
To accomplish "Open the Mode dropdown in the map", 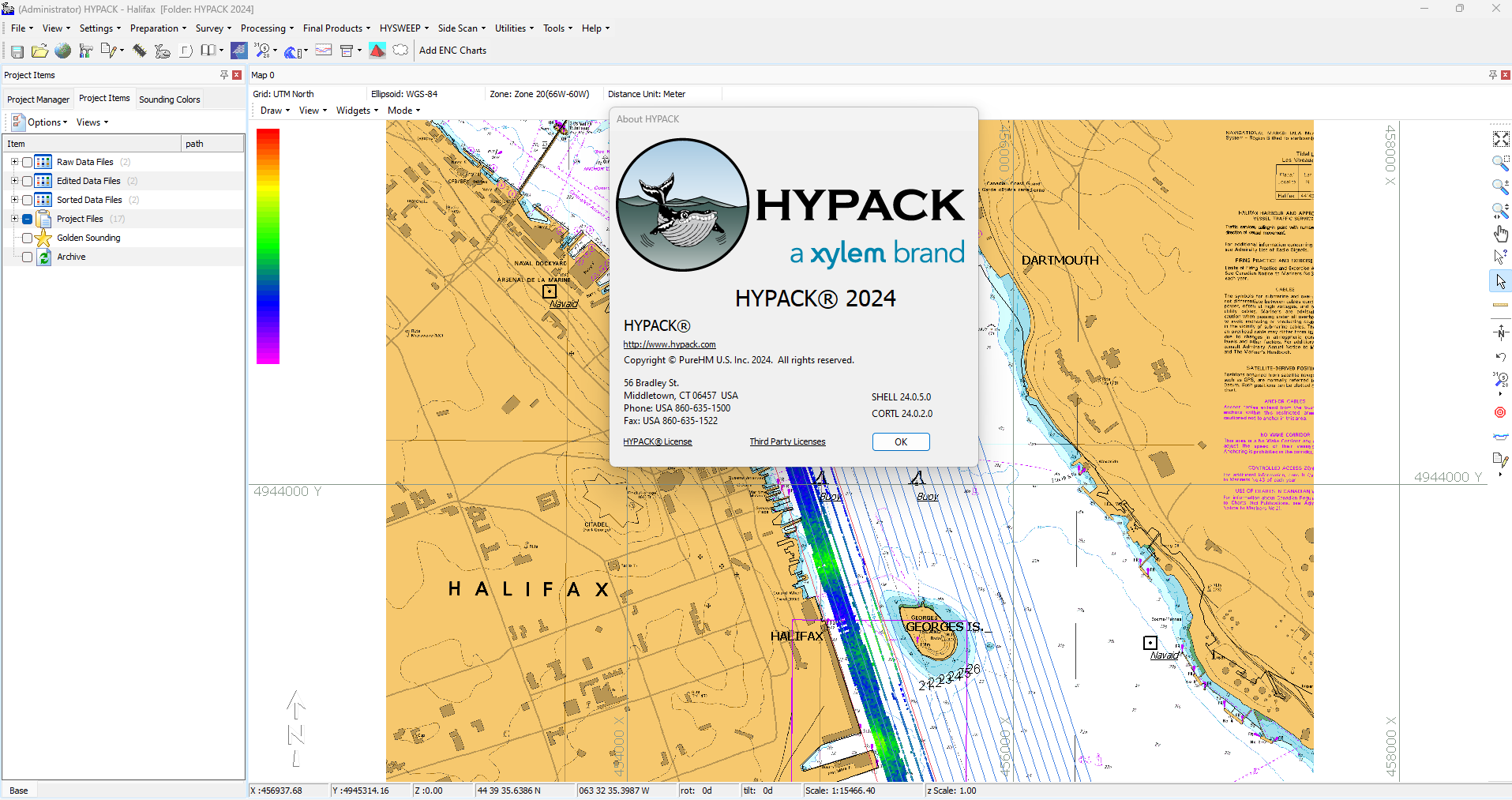I will click(403, 111).
